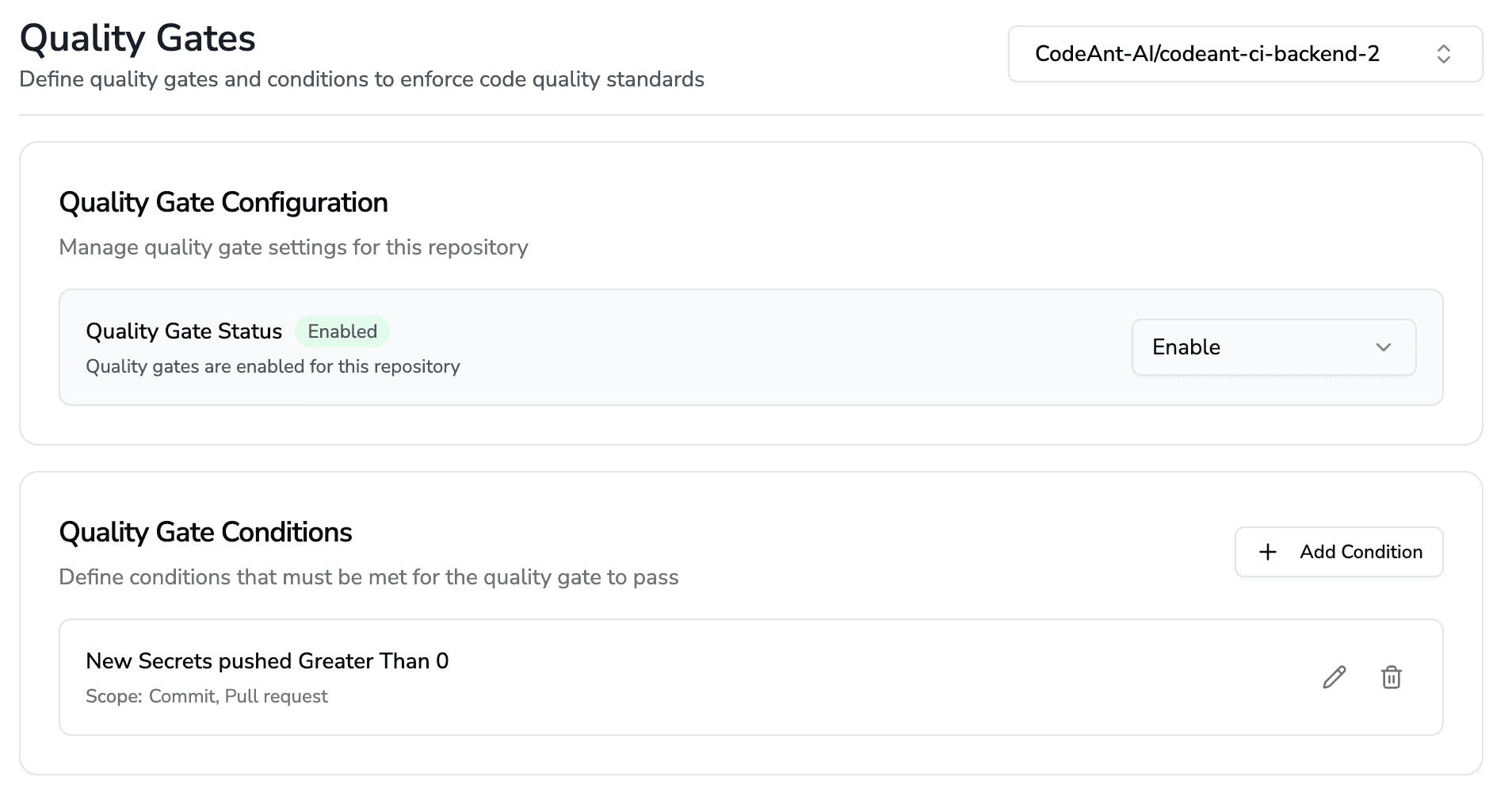Open the CodeAnt-AI/codeant-ci-backend-2 repository selector
1512x804 pixels.
1244,53
